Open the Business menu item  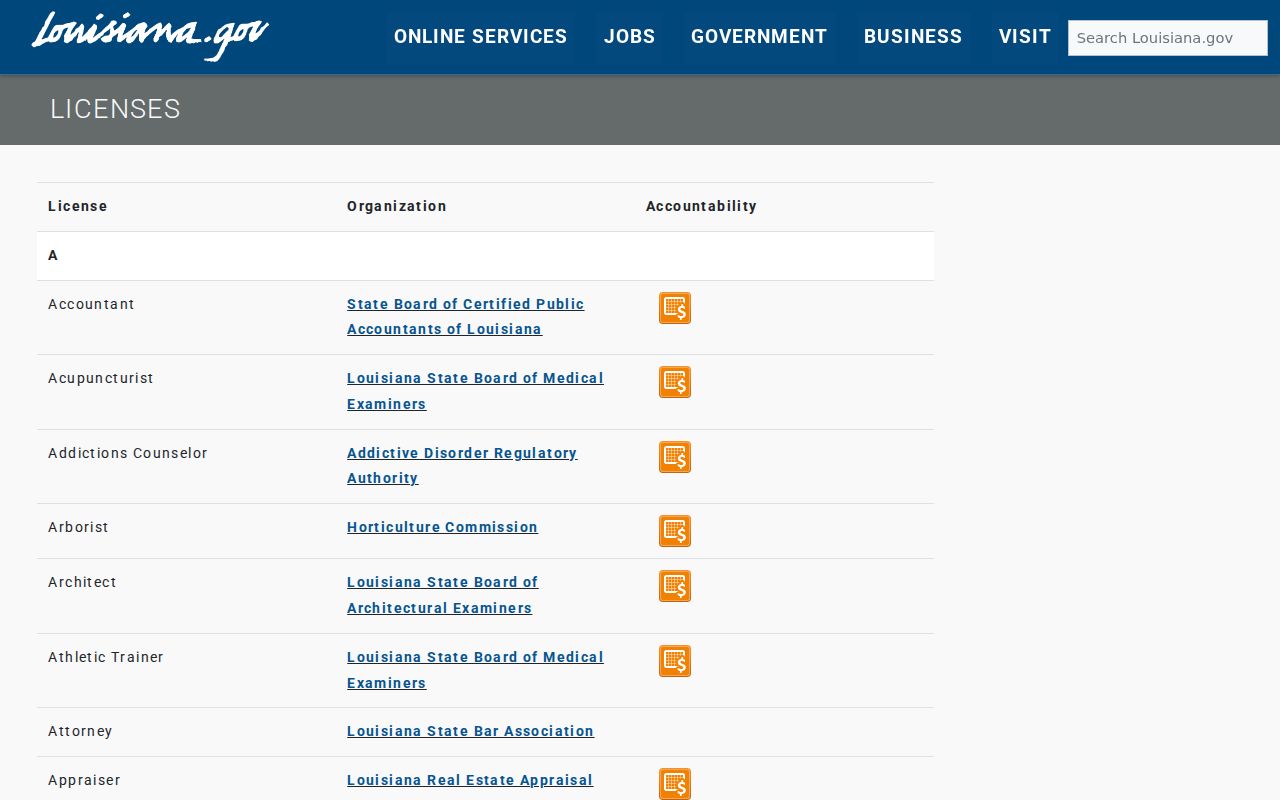pos(913,37)
